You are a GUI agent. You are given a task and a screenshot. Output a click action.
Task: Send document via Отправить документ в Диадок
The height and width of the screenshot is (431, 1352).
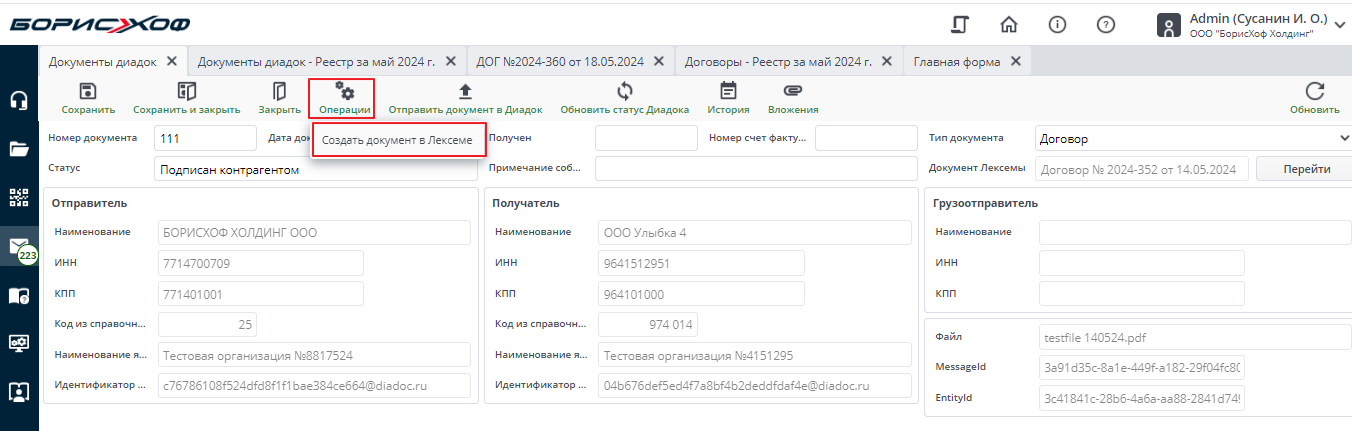465,91
